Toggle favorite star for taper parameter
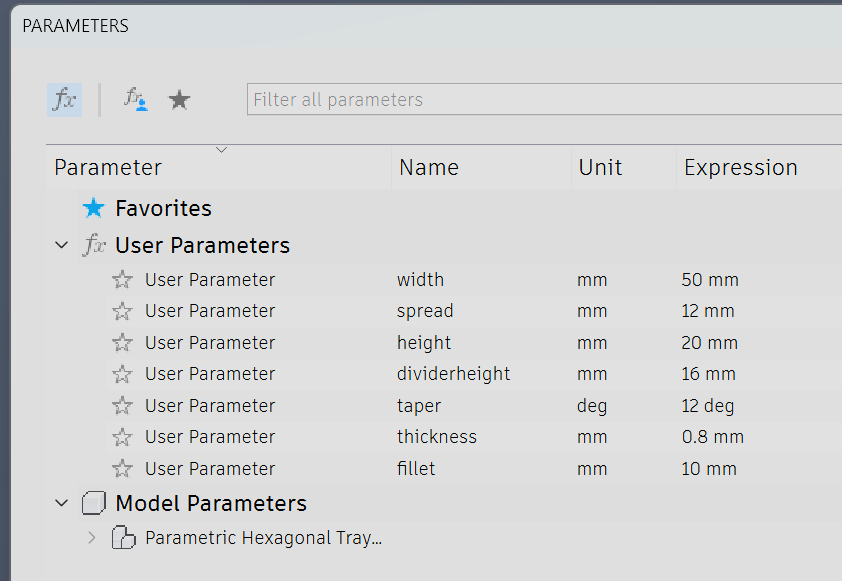Viewport: 842px width, 581px height. [x=122, y=406]
